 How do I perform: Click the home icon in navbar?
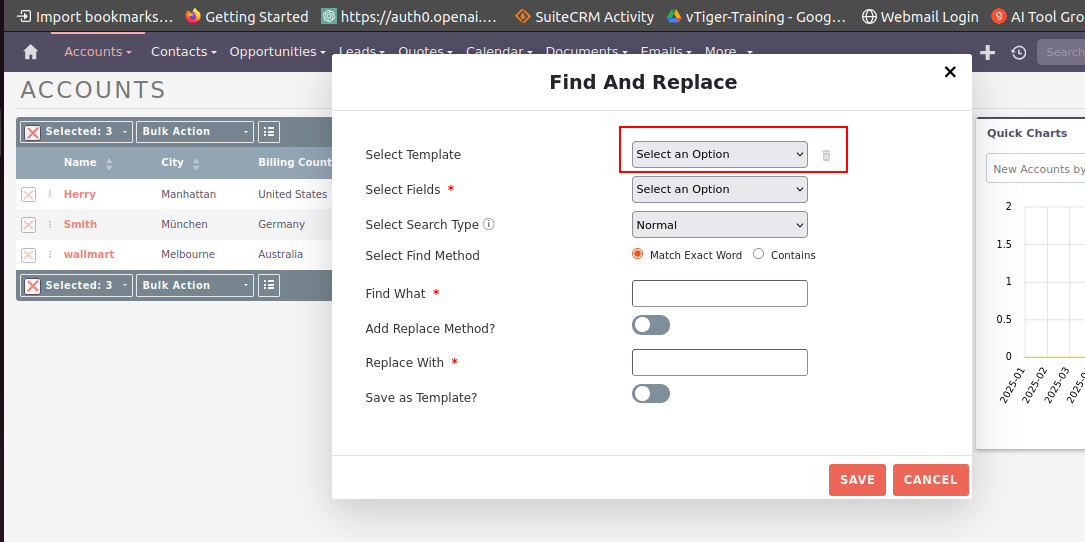click(30, 52)
